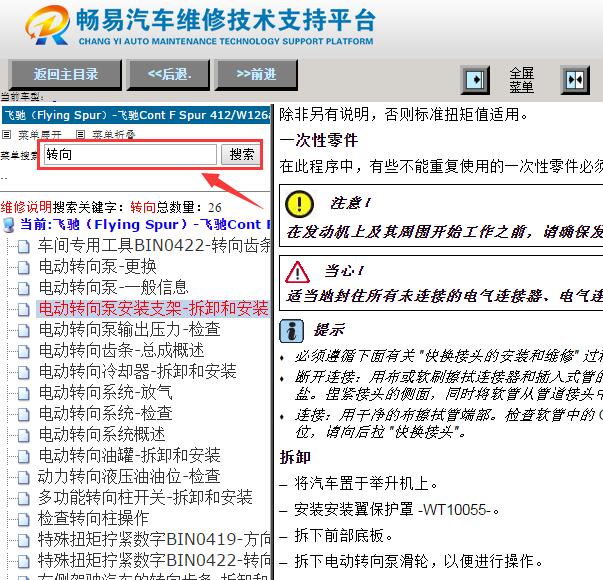This screenshot has height=580, width=603.
Task: Click page icon beside 车间专用工具BIN0422
Action: (23, 247)
